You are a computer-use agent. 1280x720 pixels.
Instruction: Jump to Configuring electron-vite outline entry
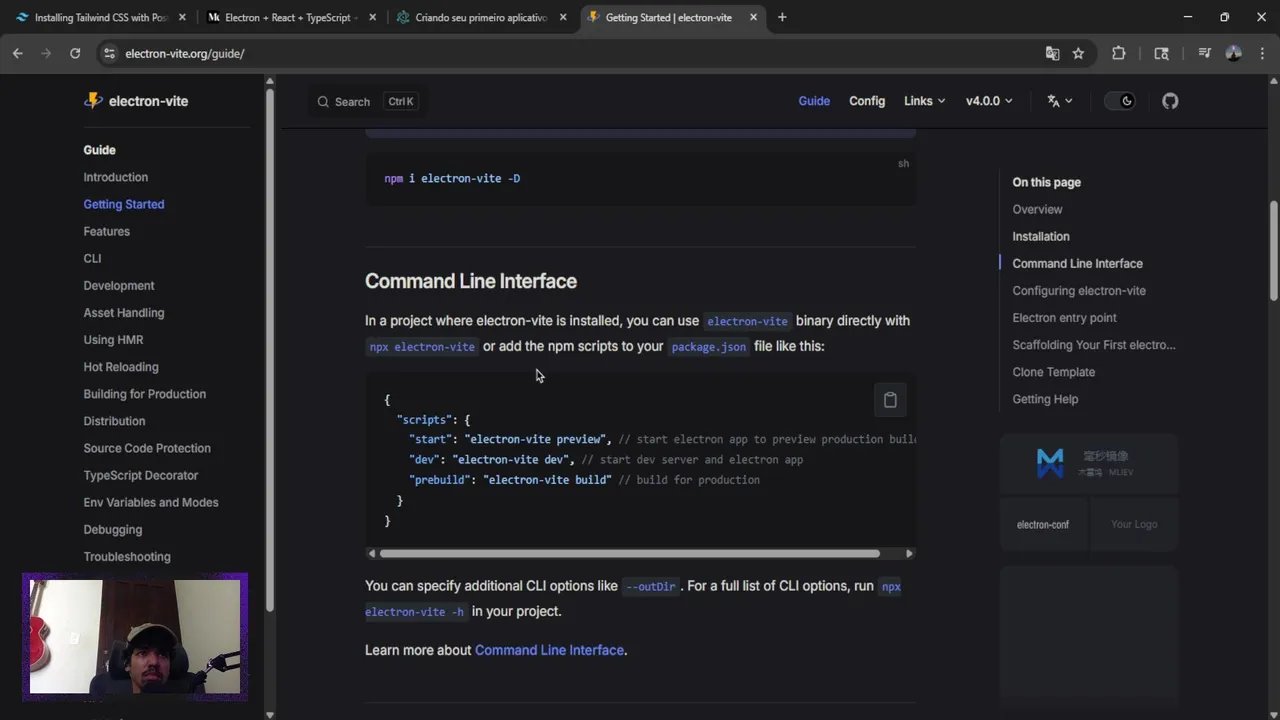tap(1079, 290)
